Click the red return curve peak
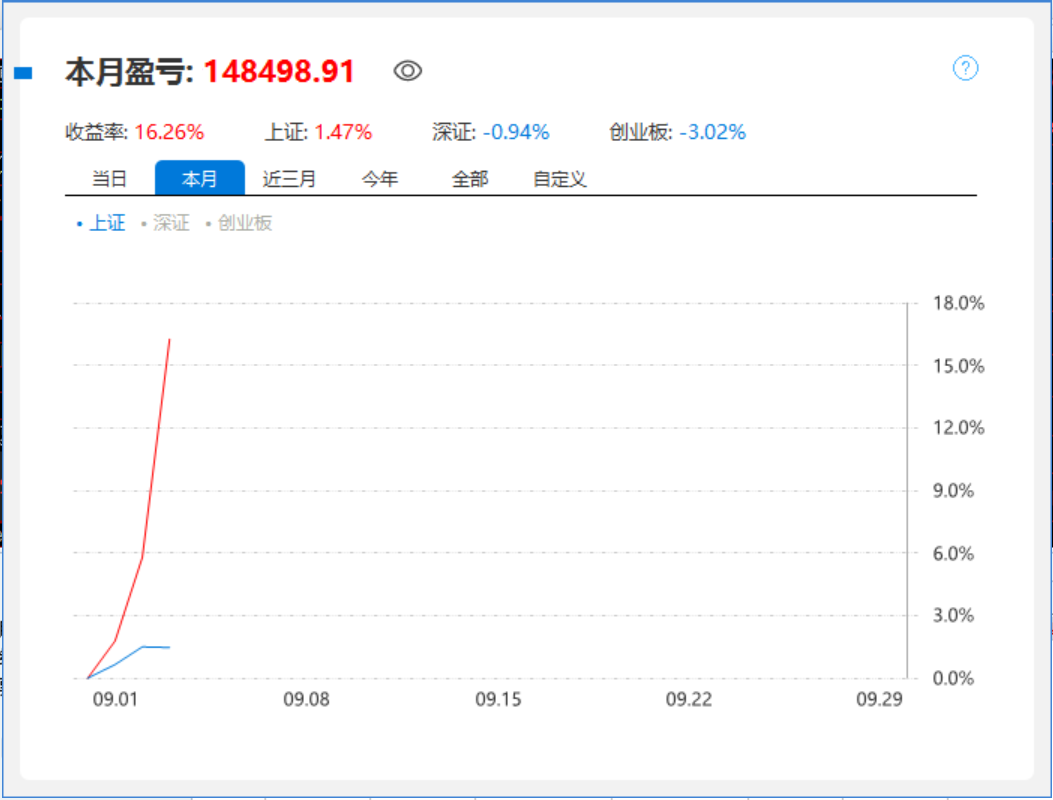The width and height of the screenshot is (1053, 800). [x=169, y=340]
